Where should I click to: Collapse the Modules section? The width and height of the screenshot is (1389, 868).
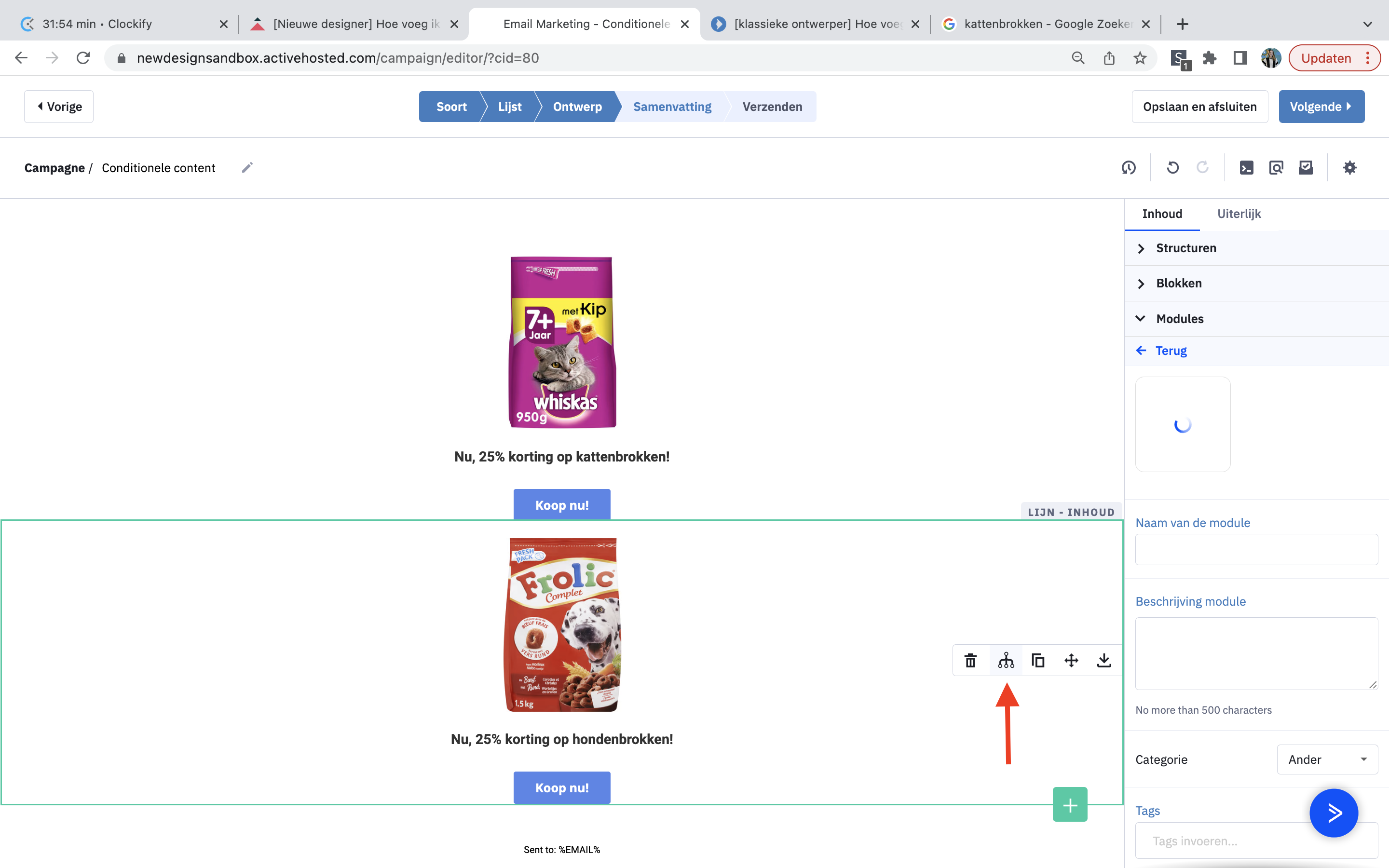pos(1256,319)
